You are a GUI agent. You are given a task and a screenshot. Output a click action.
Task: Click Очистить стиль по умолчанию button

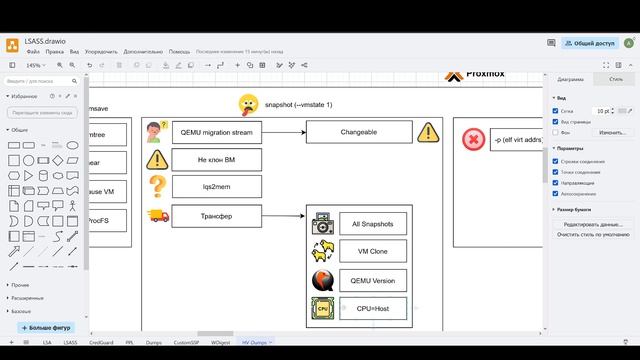pyautogui.click(x=593, y=235)
